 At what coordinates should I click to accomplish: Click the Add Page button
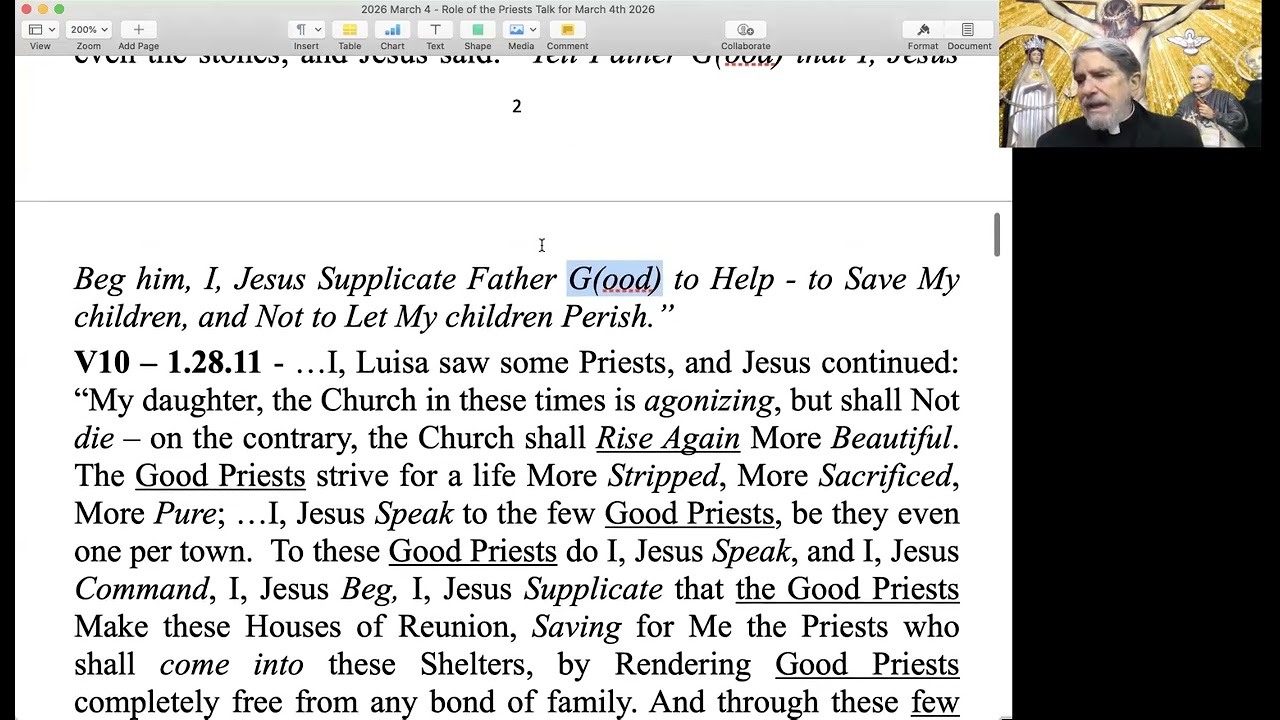point(138,35)
